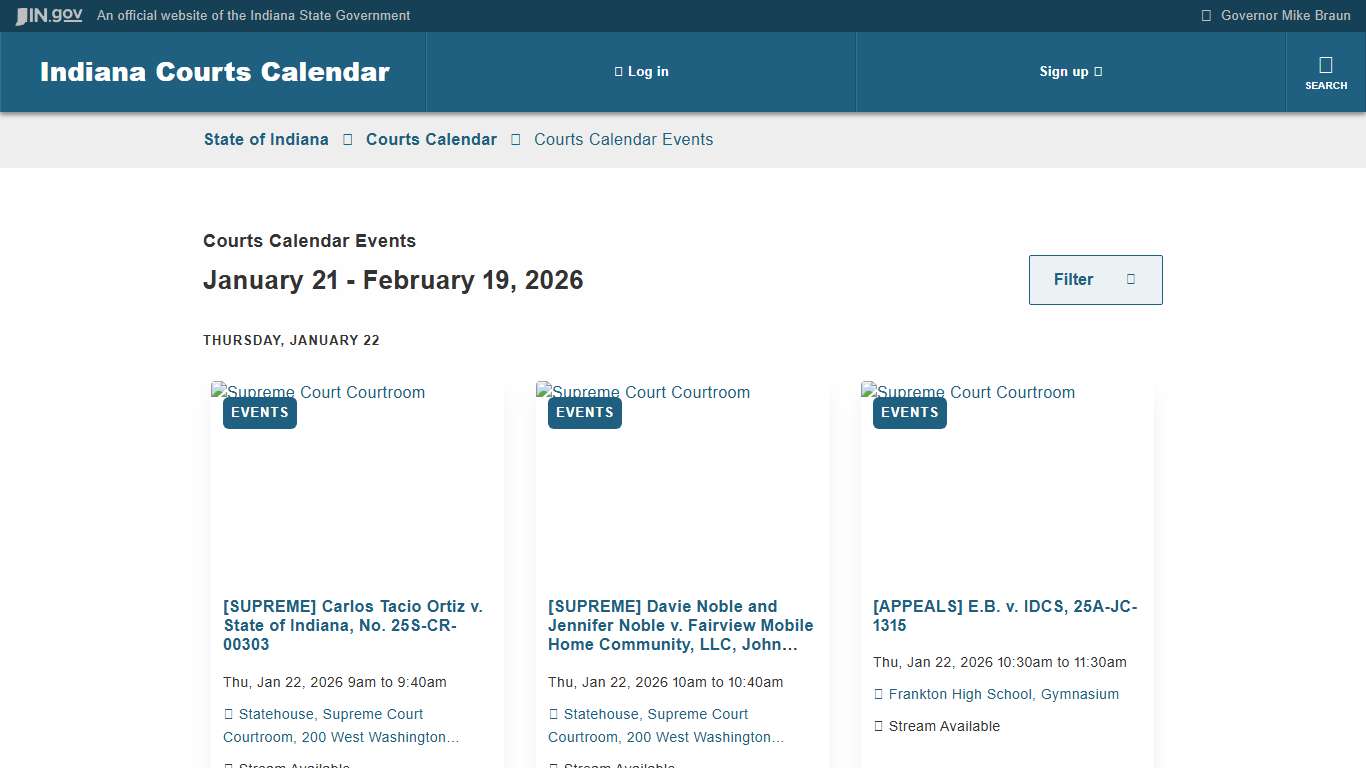Click the chevron inside the Filter button
Screen dimensions: 1366x768
click(1132, 280)
